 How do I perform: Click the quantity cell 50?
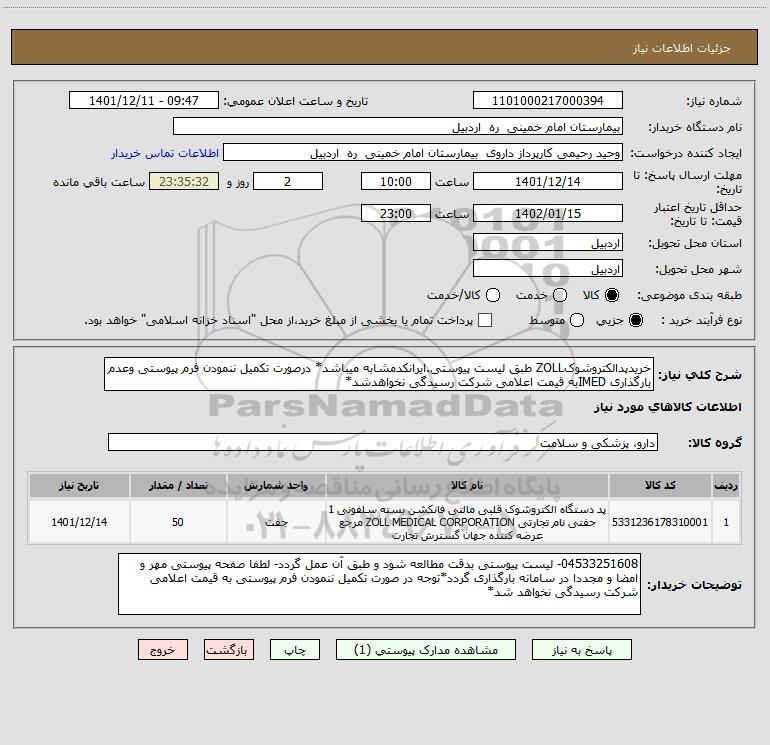[x=178, y=522]
